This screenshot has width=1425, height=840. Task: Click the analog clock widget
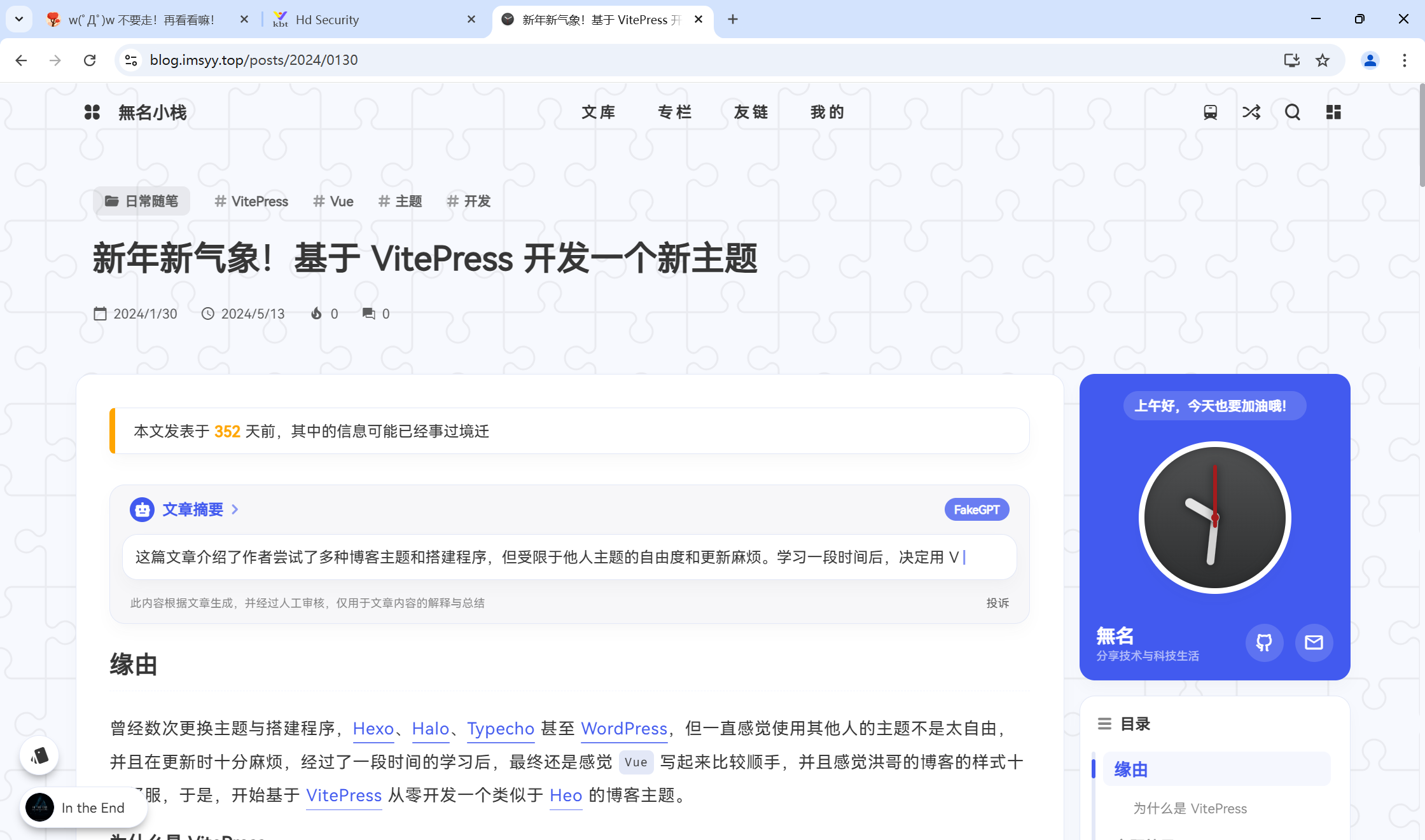tap(1214, 518)
